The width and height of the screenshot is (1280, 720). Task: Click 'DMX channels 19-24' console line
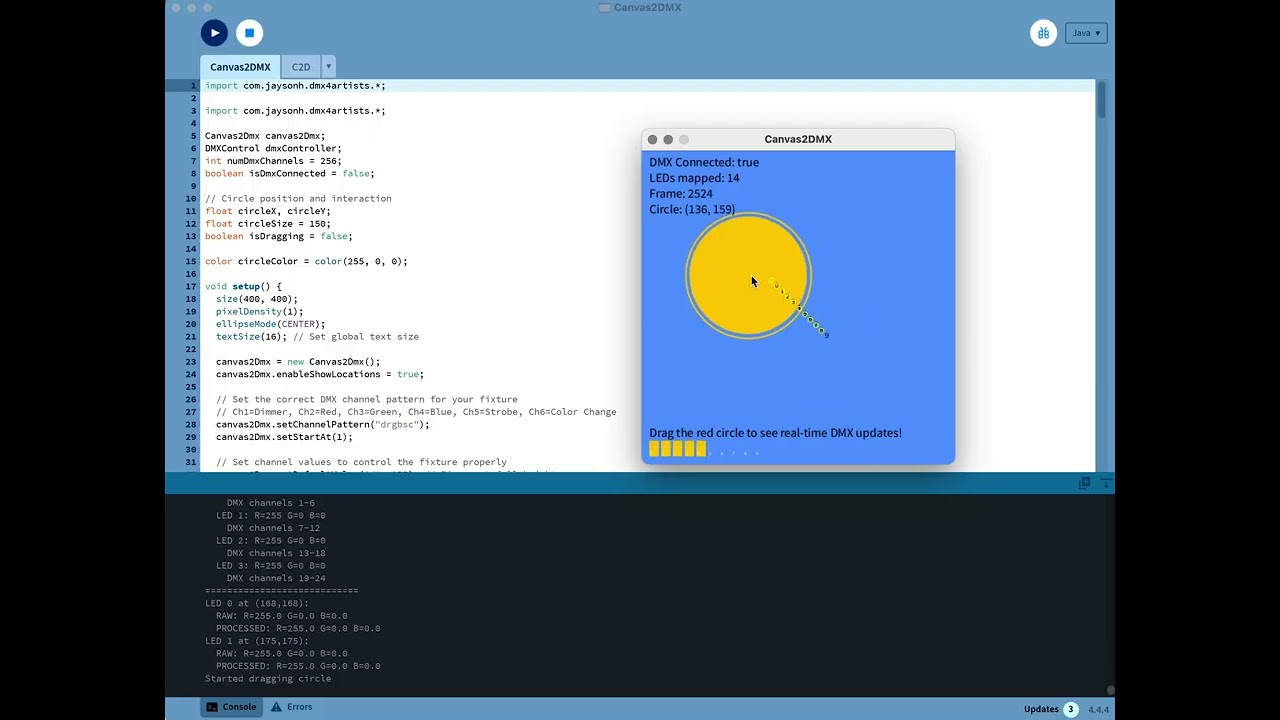click(x=276, y=578)
